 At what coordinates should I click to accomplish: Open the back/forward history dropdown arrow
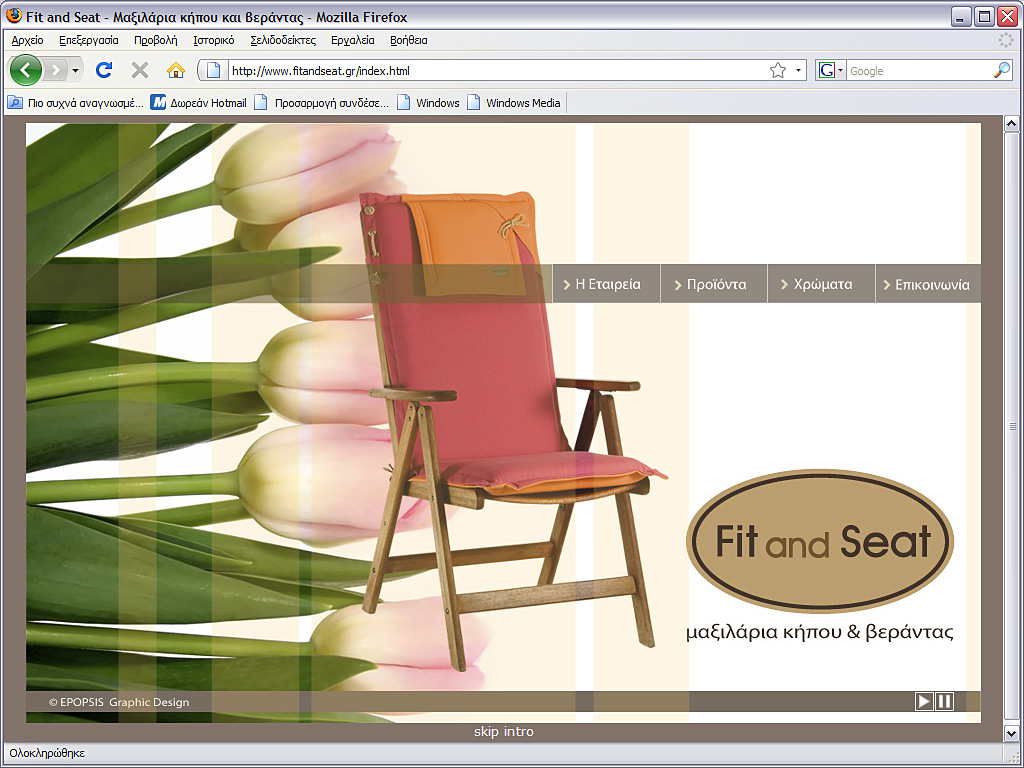76,71
